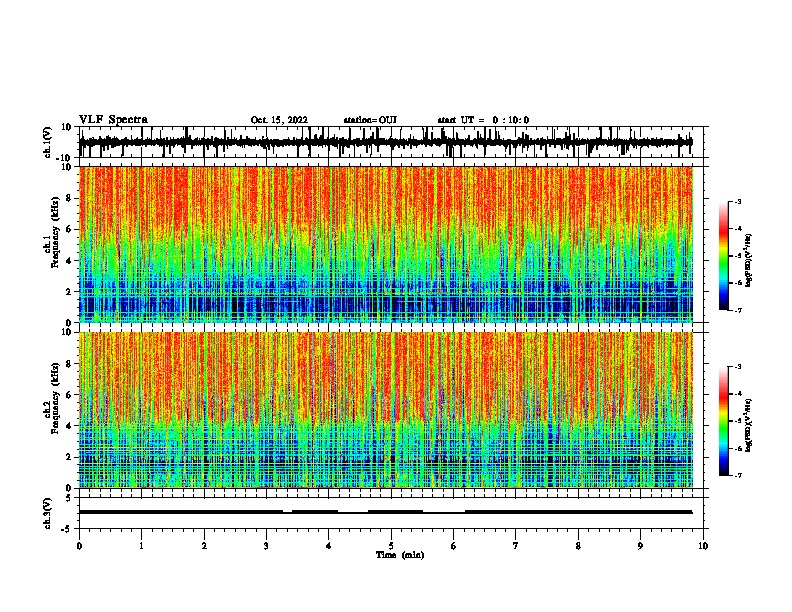Click the "station=OUI" label
792x612 pixels.
370,120
